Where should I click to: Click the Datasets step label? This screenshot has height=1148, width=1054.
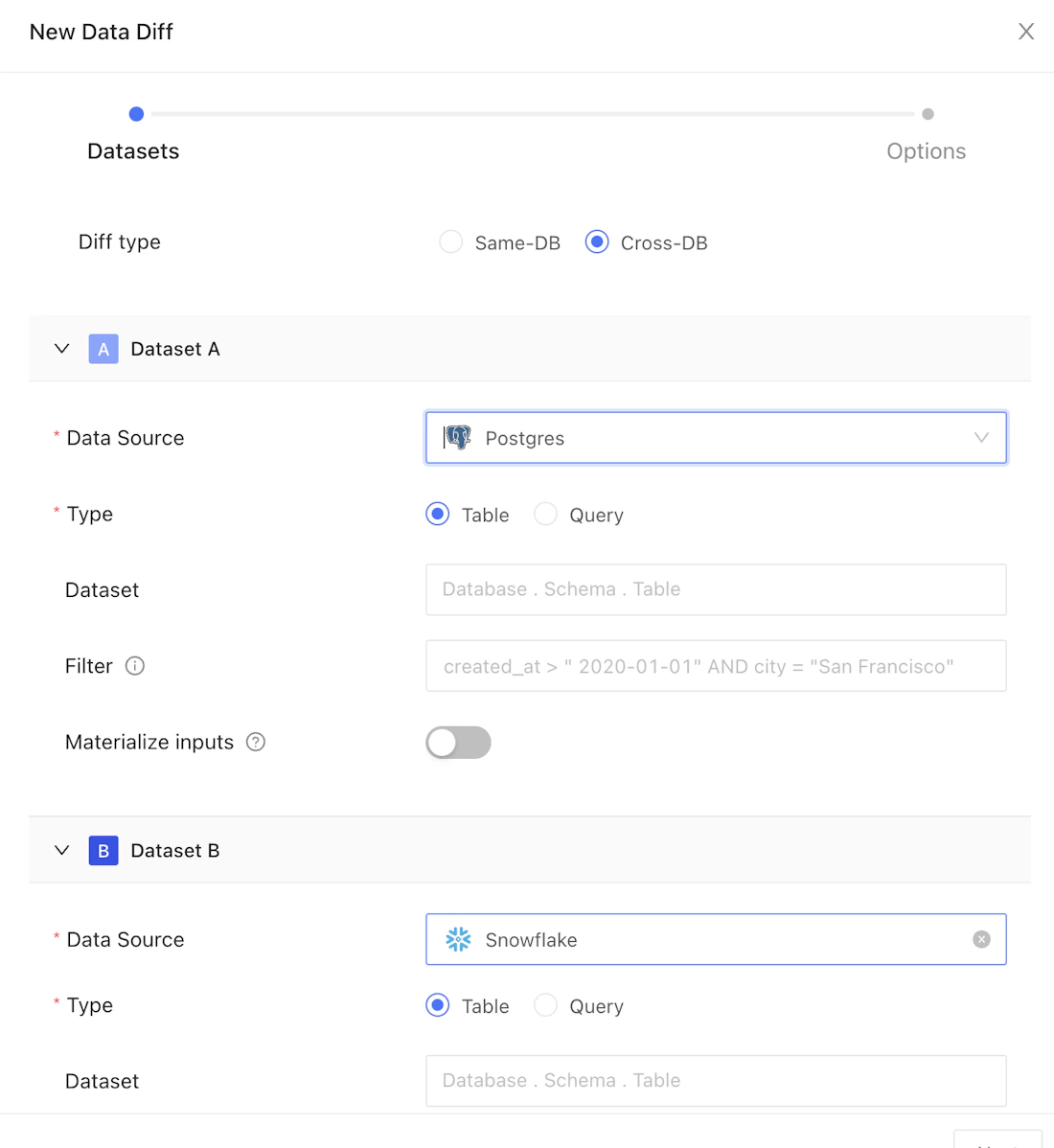(133, 150)
